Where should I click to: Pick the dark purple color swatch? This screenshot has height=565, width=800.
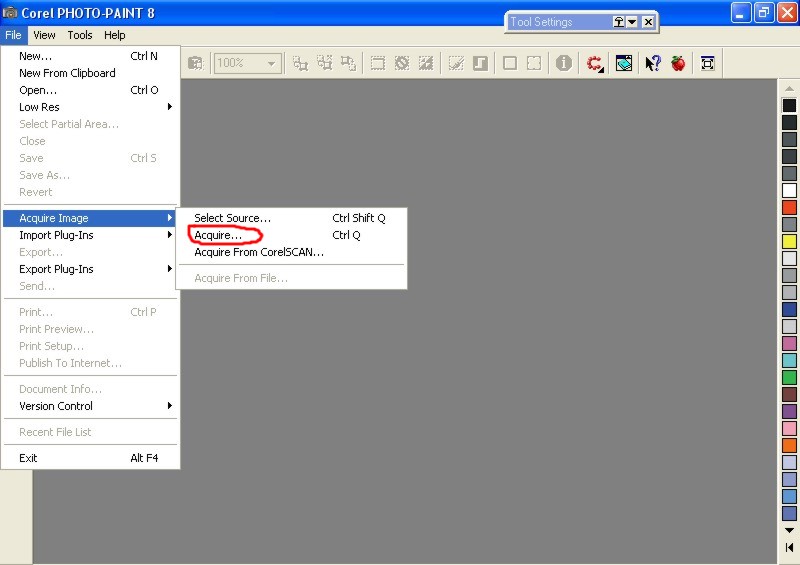pyautogui.click(x=789, y=411)
